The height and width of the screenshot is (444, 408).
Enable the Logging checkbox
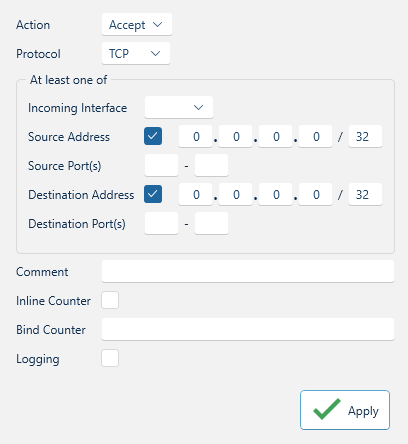(110, 358)
